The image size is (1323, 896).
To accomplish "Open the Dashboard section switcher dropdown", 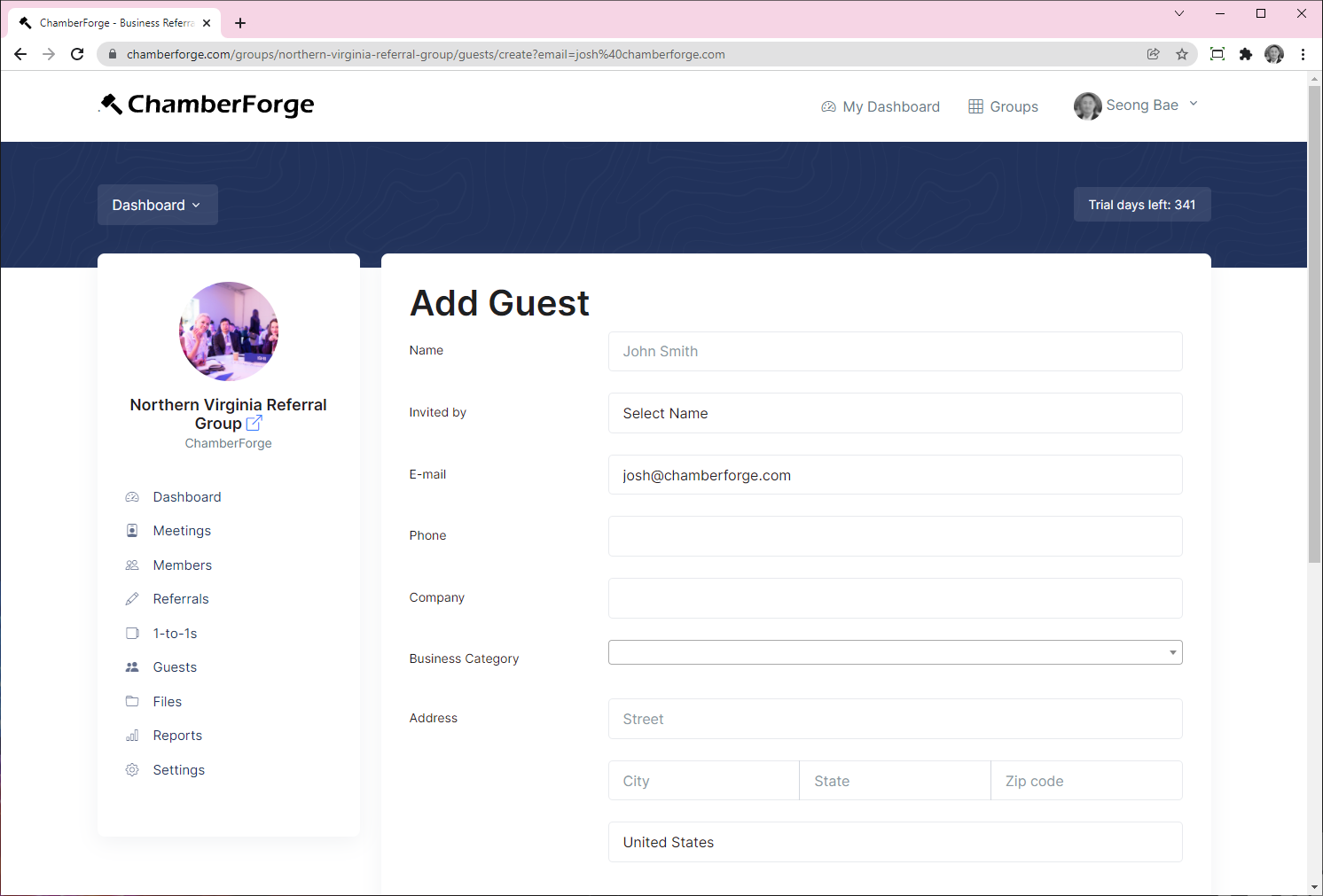I will pos(157,205).
